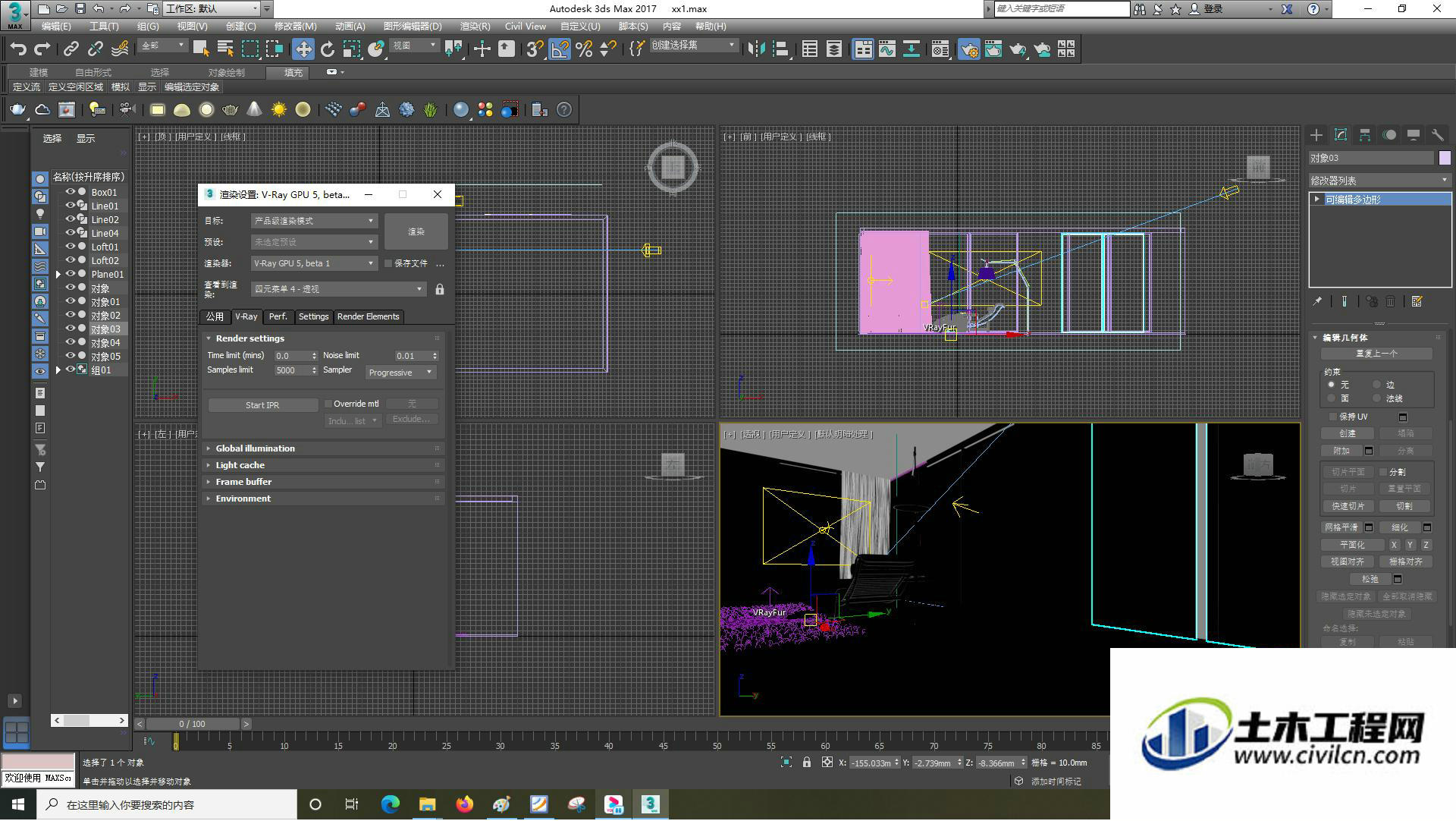Image resolution: width=1456 pixels, height=821 pixels.
Task: Toggle the Angle Snap tool
Action: pos(560,49)
